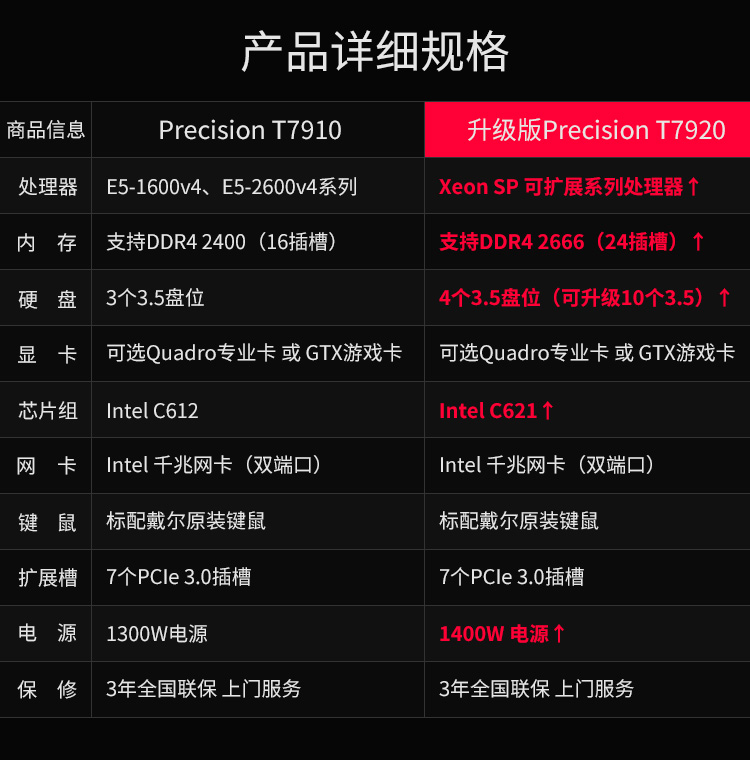Click the 处理器 row label
The image size is (750, 760).
(x=47, y=187)
